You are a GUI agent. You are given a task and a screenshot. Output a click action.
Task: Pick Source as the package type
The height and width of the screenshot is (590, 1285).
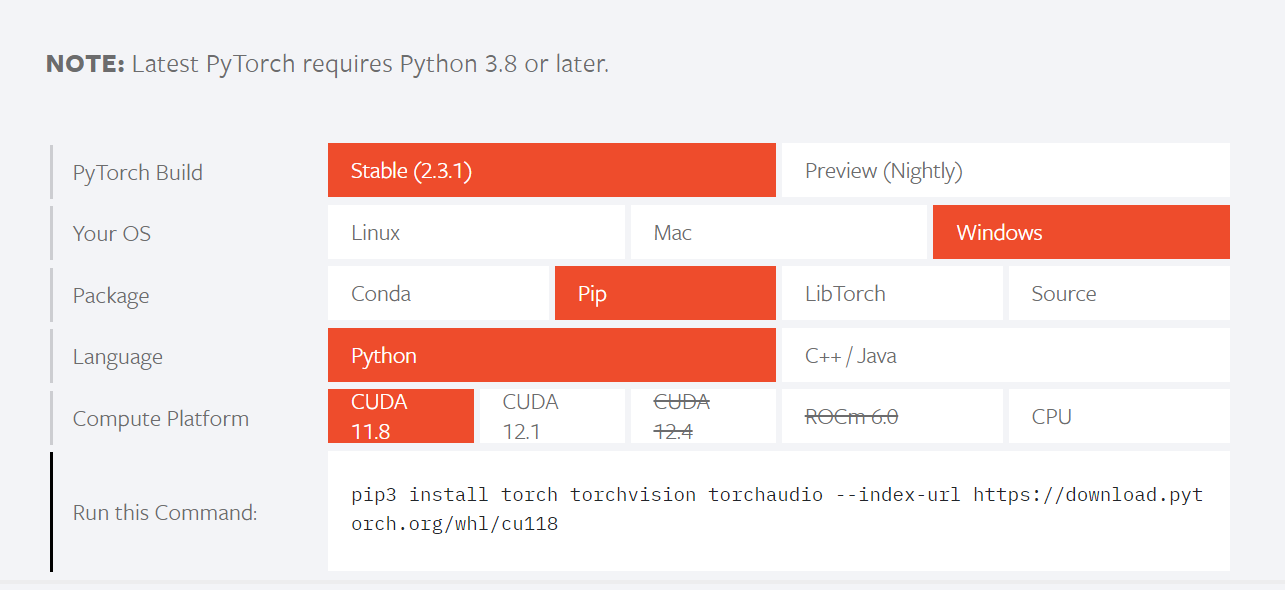pos(1119,293)
